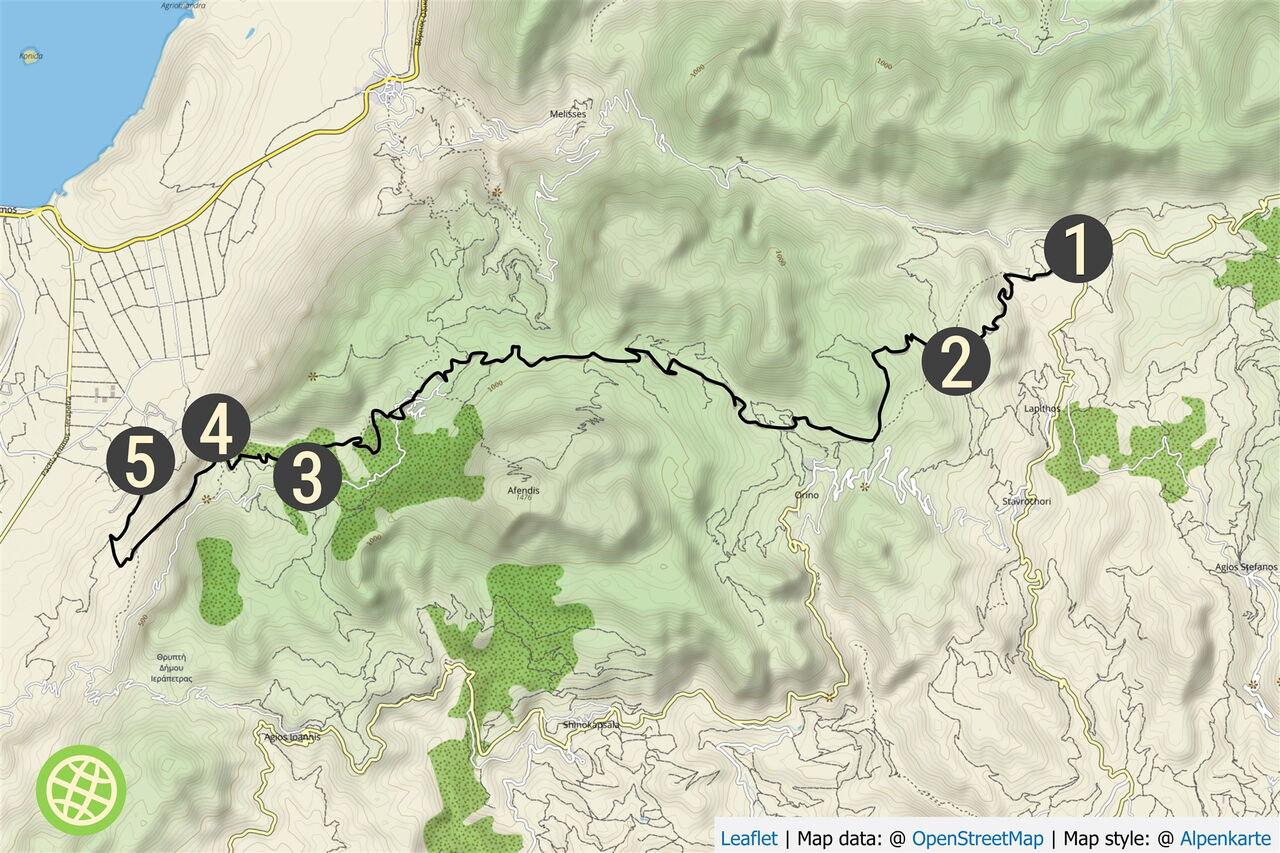
Task: Click the Orino village label
Action: click(x=807, y=495)
